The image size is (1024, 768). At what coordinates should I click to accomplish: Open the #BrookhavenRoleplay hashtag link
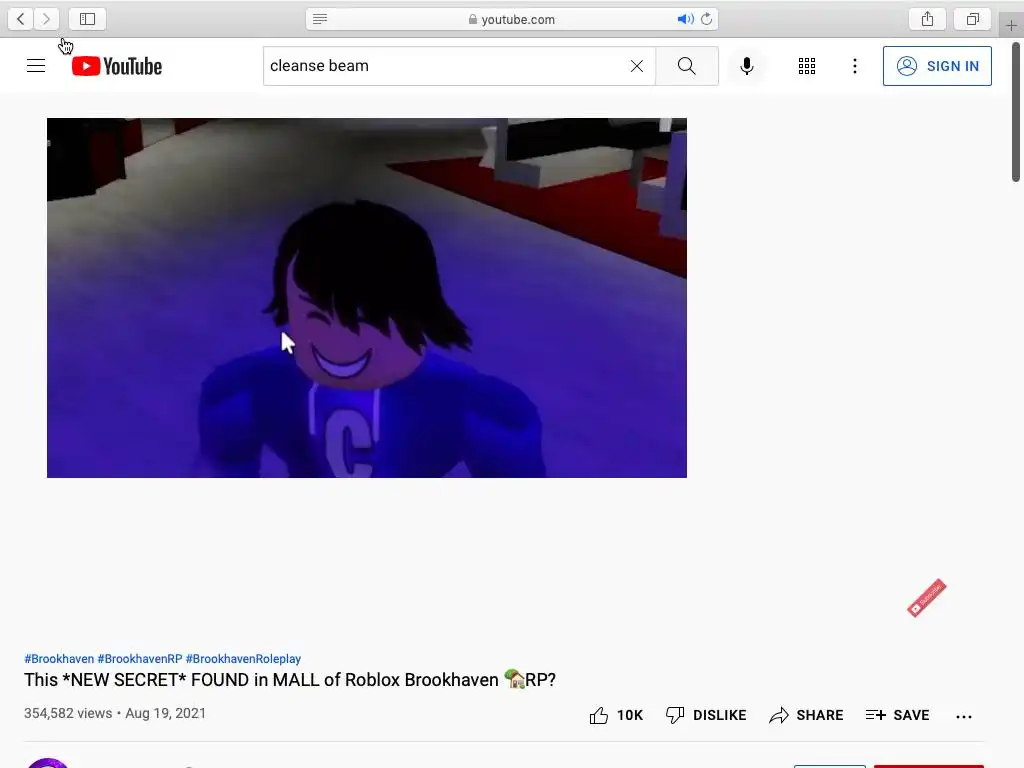(243, 659)
